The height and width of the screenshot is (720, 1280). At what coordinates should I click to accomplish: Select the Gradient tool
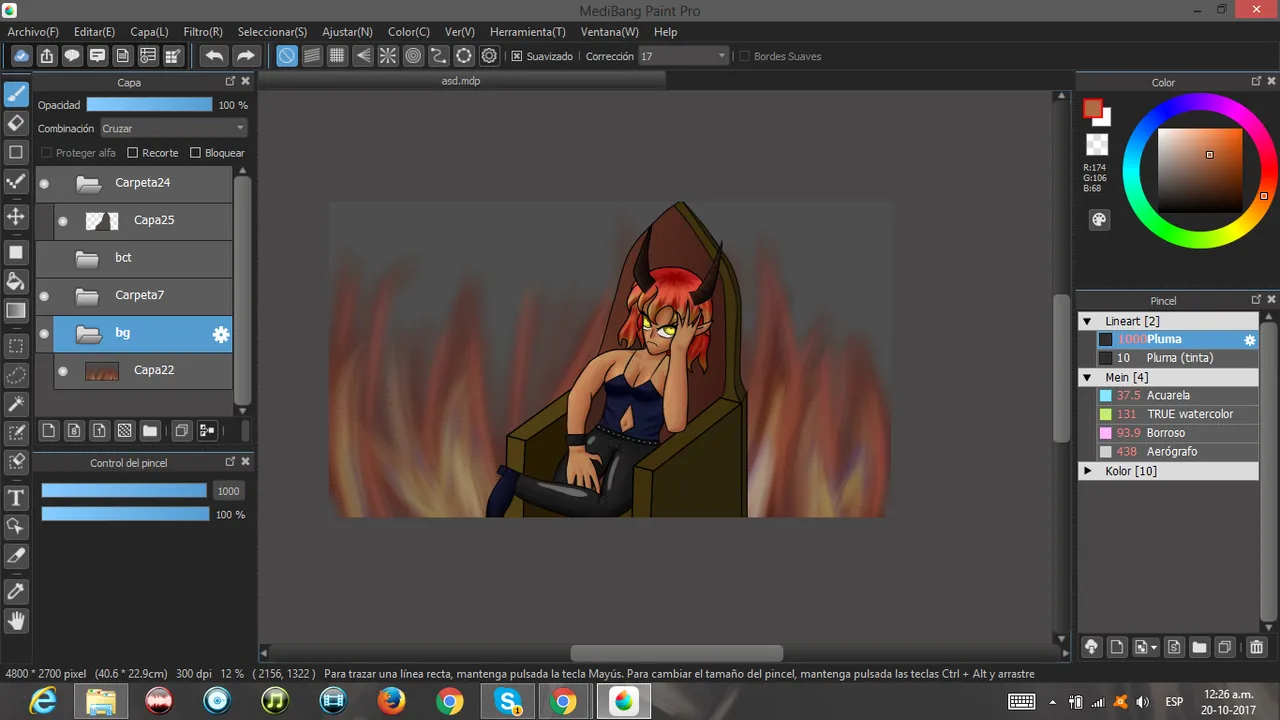(16, 311)
